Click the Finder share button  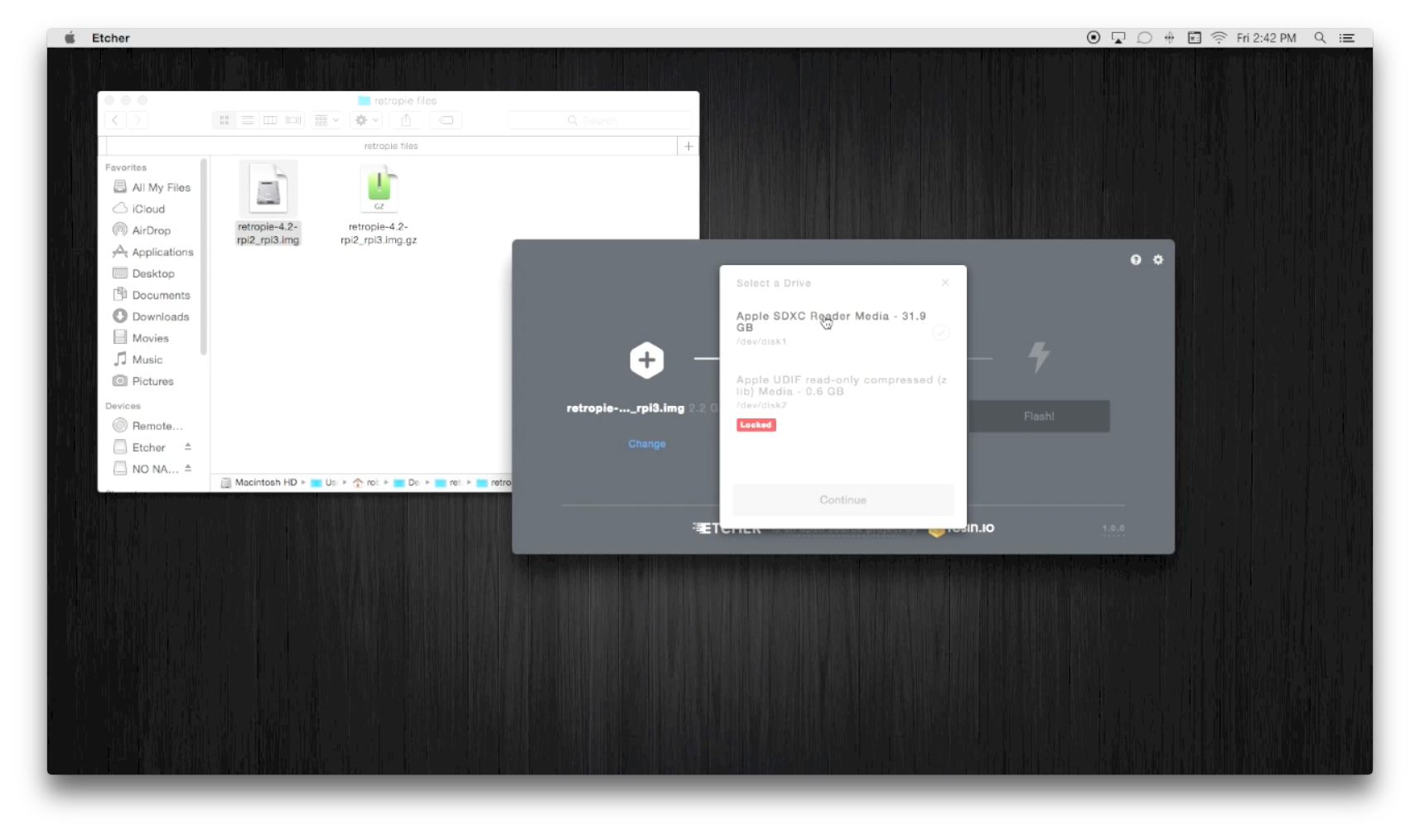point(406,120)
